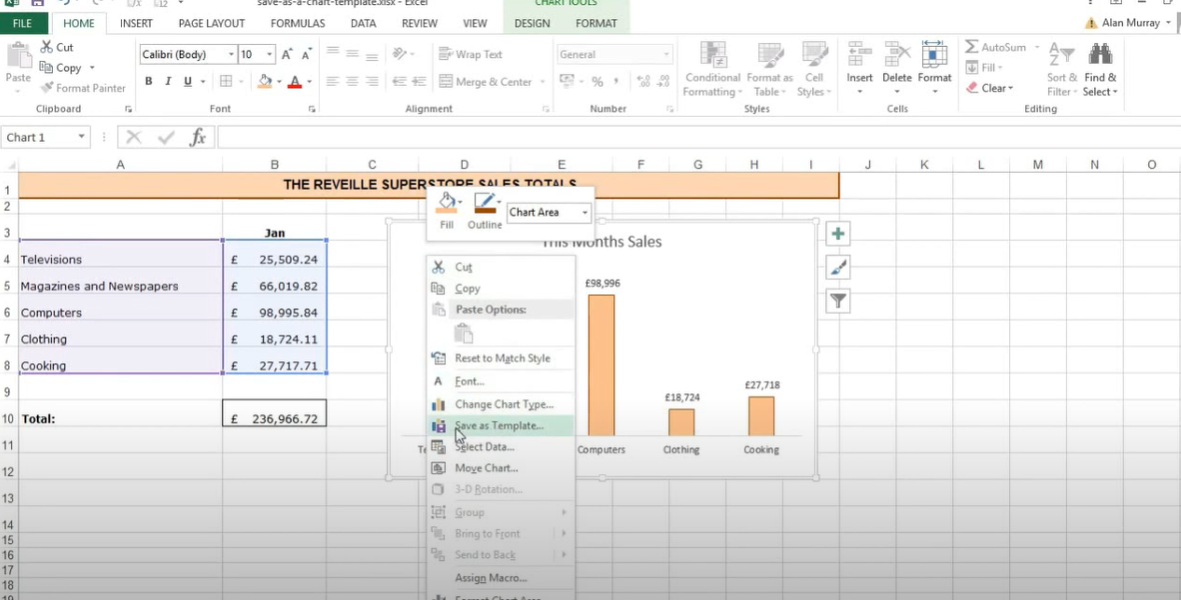Choose Assign Macro...
Image resolution: width=1181 pixels, height=600 pixels.
[x=500, y=578]
